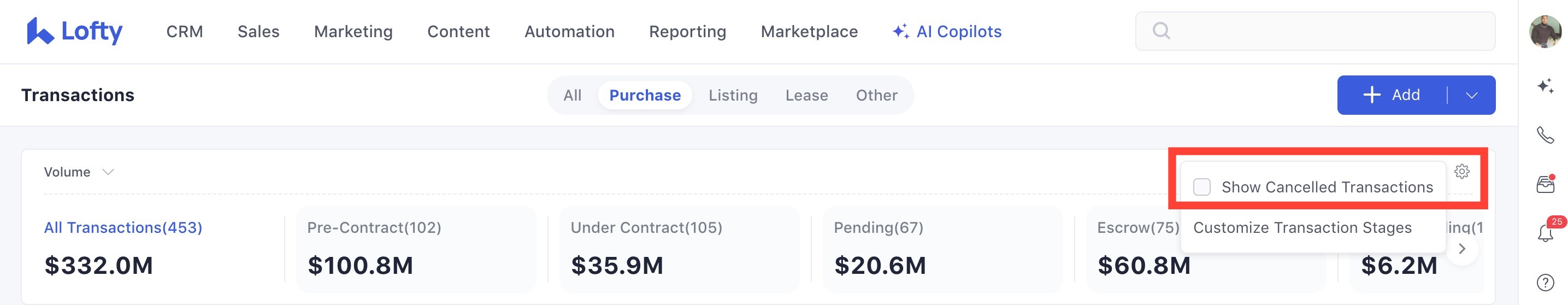The image size is (1568, 305).
Task: Select Customize Transaction Stages option
Action: pos(1301,228)
